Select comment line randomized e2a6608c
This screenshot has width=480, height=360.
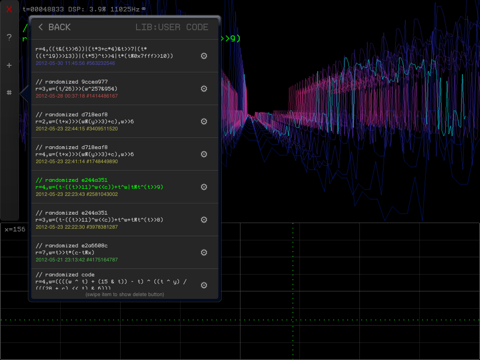[72, 246]
